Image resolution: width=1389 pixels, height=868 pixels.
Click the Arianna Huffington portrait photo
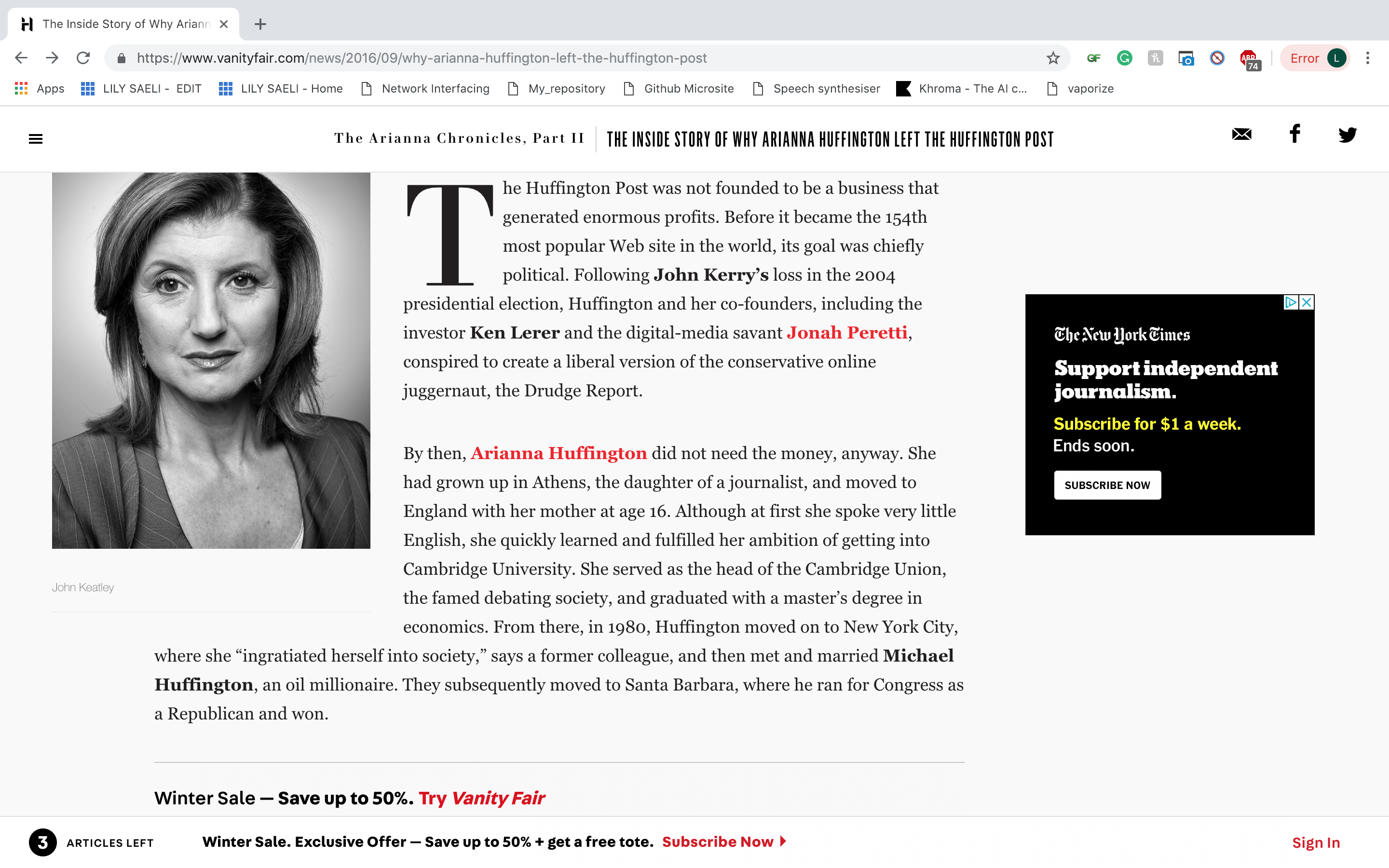coord(211,361)
